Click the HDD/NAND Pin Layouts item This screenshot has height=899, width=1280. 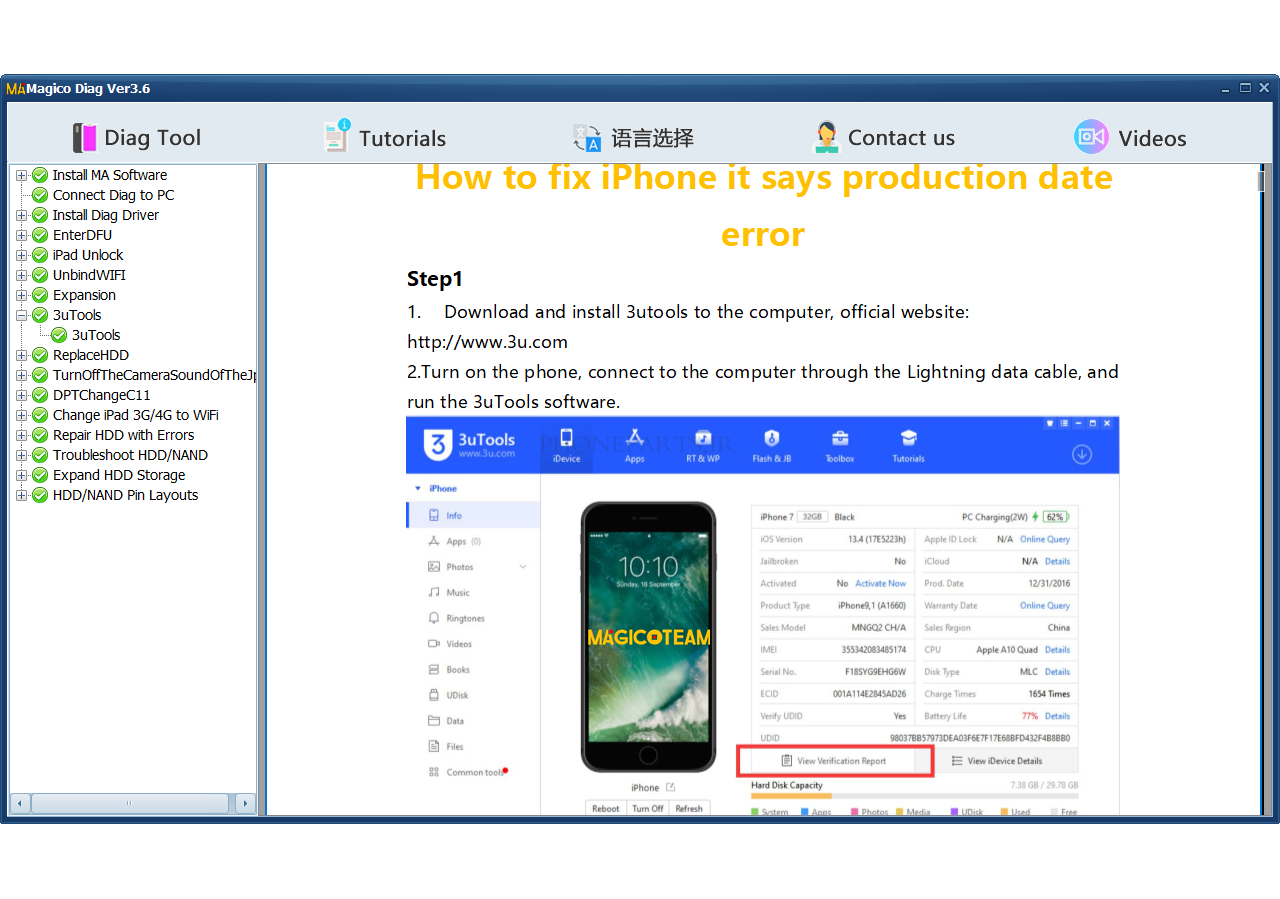[x=125, y=495]
